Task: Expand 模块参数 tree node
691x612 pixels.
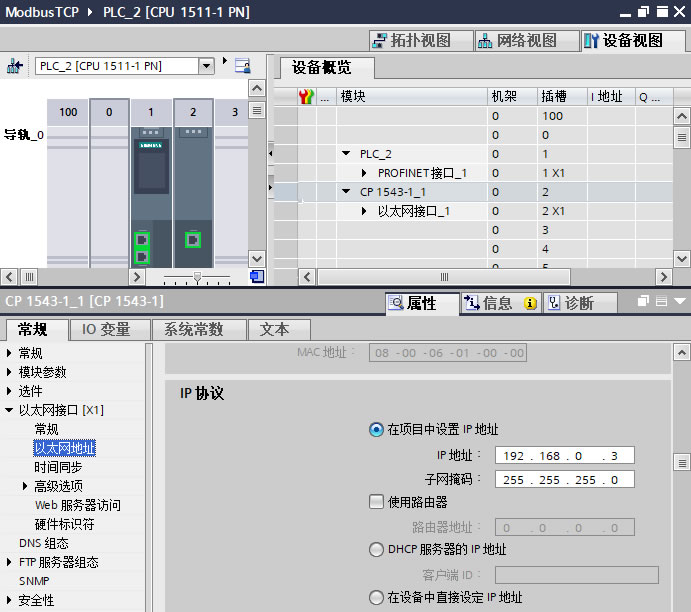Action: [9, 372]
